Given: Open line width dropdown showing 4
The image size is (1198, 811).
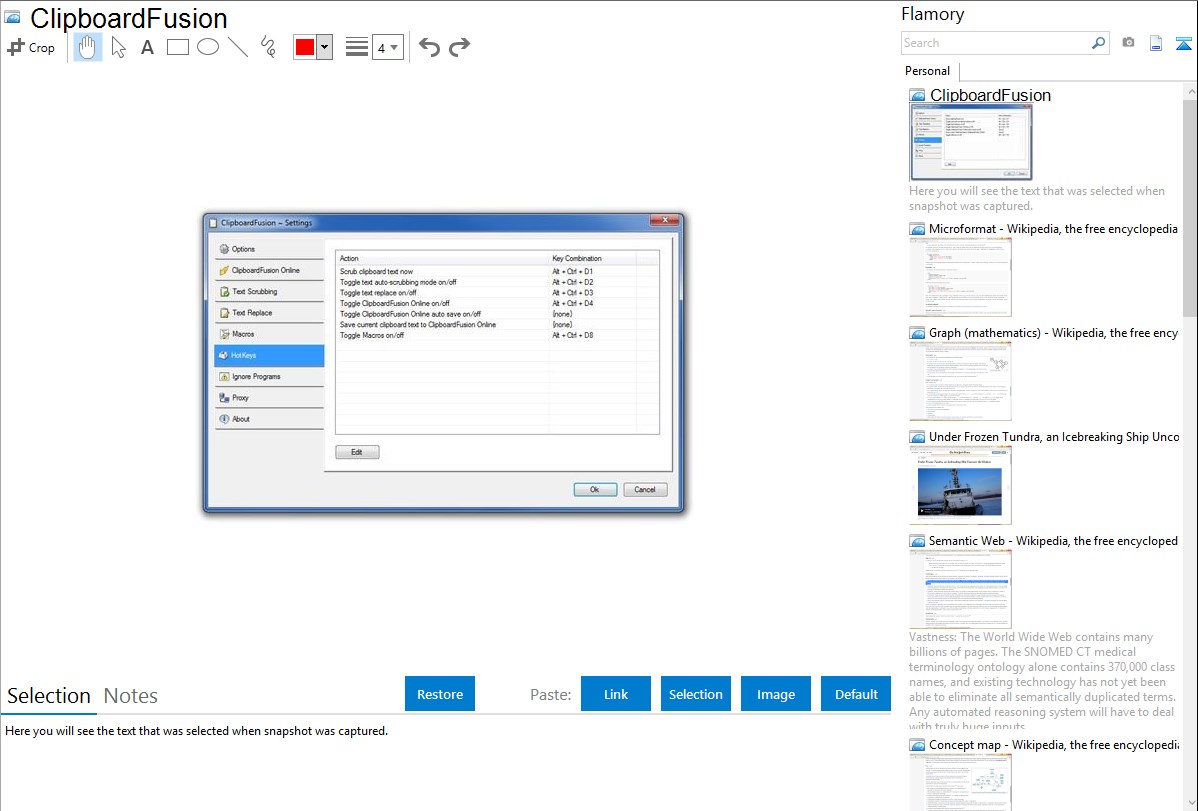Looking at the screenshot, I should pyautogui.click(x=387, y=47).
